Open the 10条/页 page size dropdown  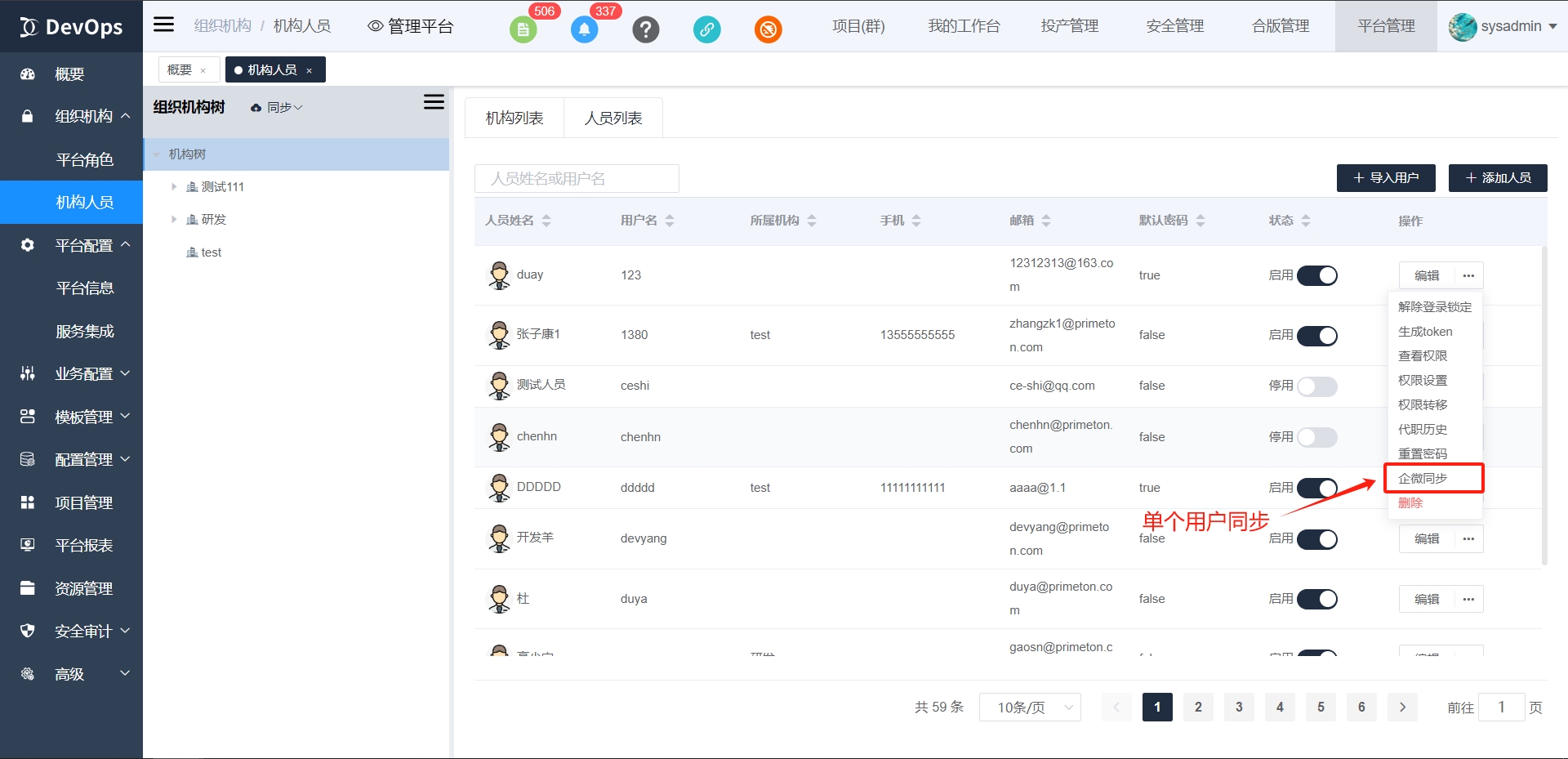1030,708
